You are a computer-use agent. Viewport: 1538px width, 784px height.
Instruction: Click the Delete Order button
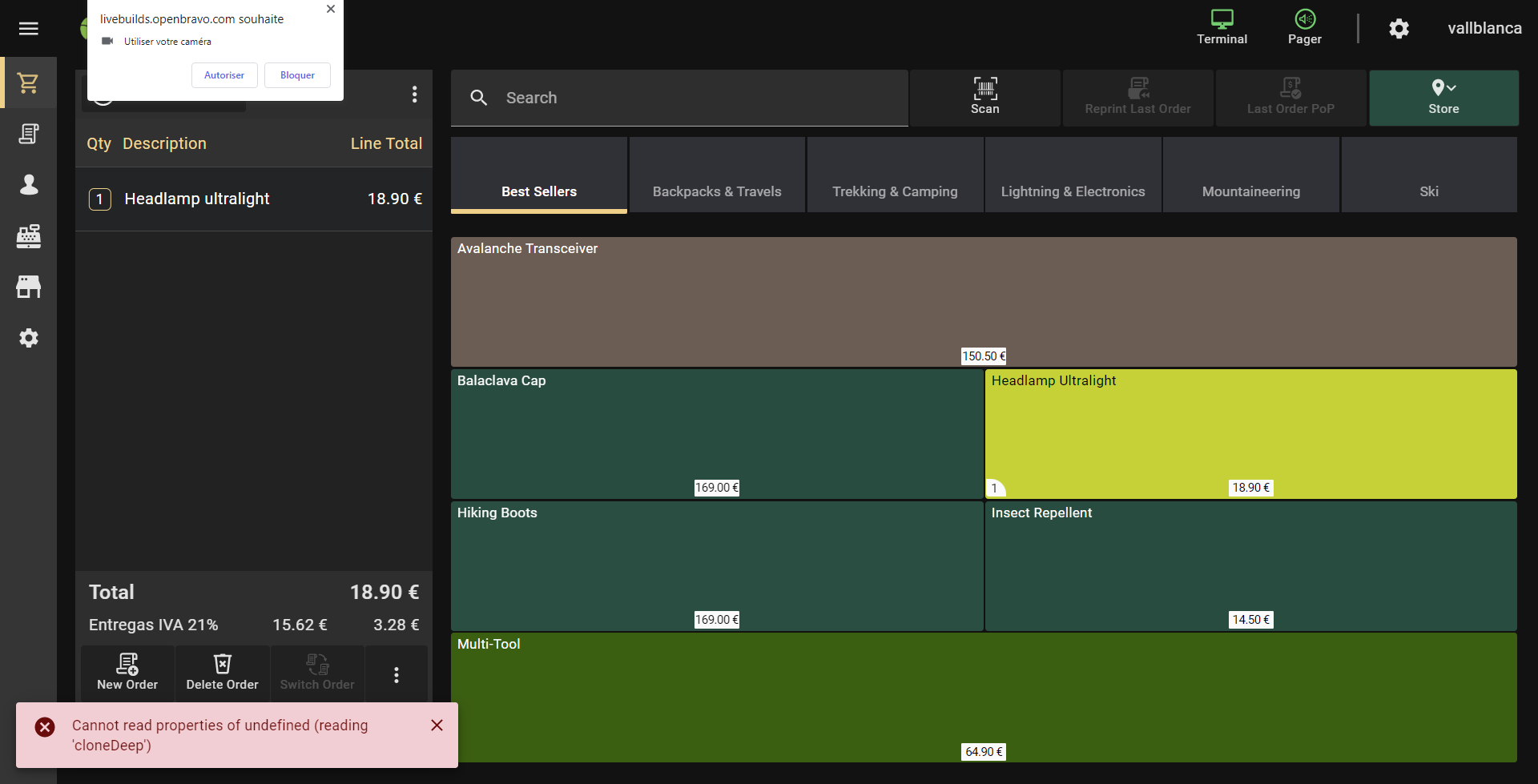(x=222, y=673)
